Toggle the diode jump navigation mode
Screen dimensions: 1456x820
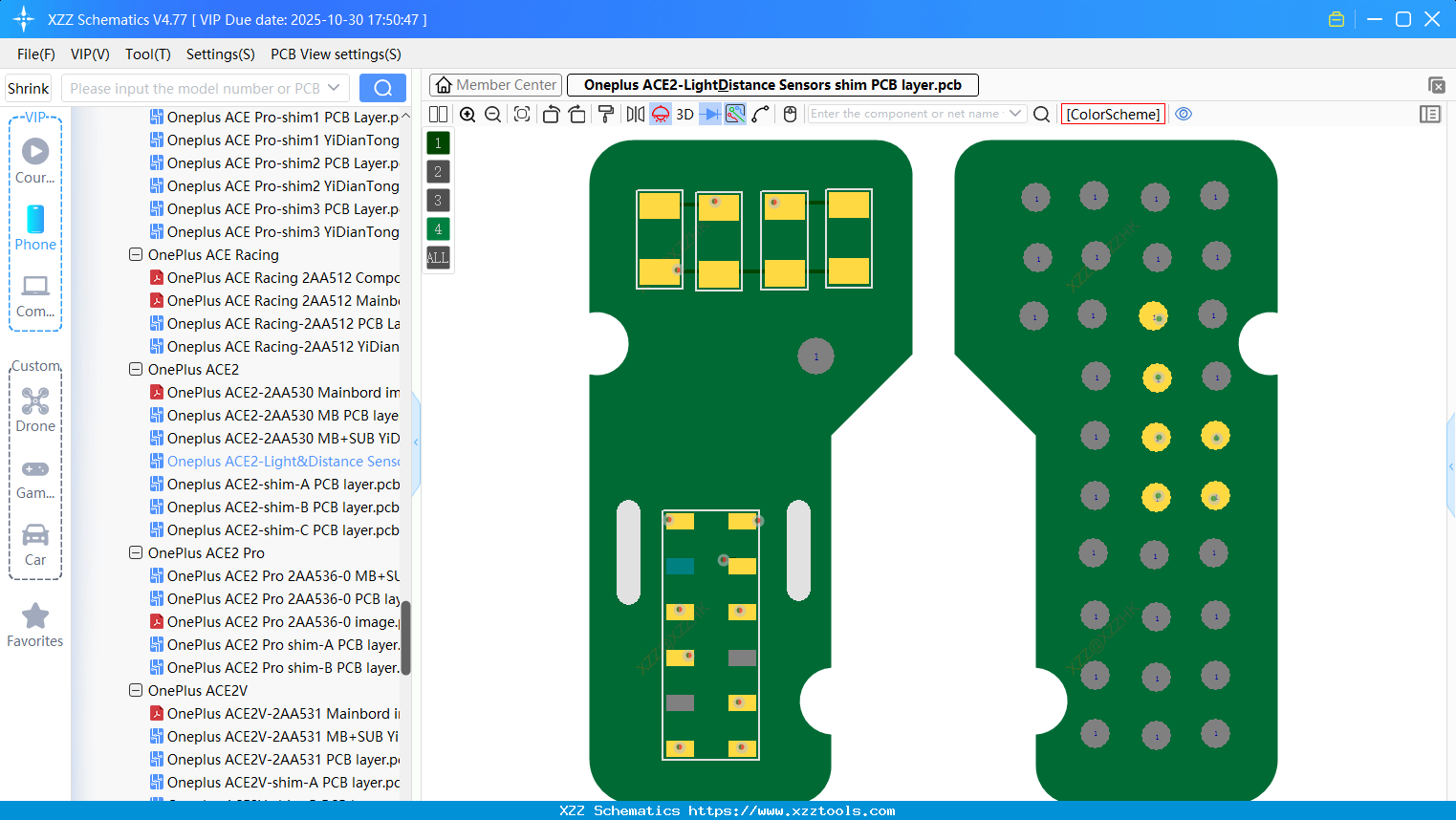coord(708,114)
